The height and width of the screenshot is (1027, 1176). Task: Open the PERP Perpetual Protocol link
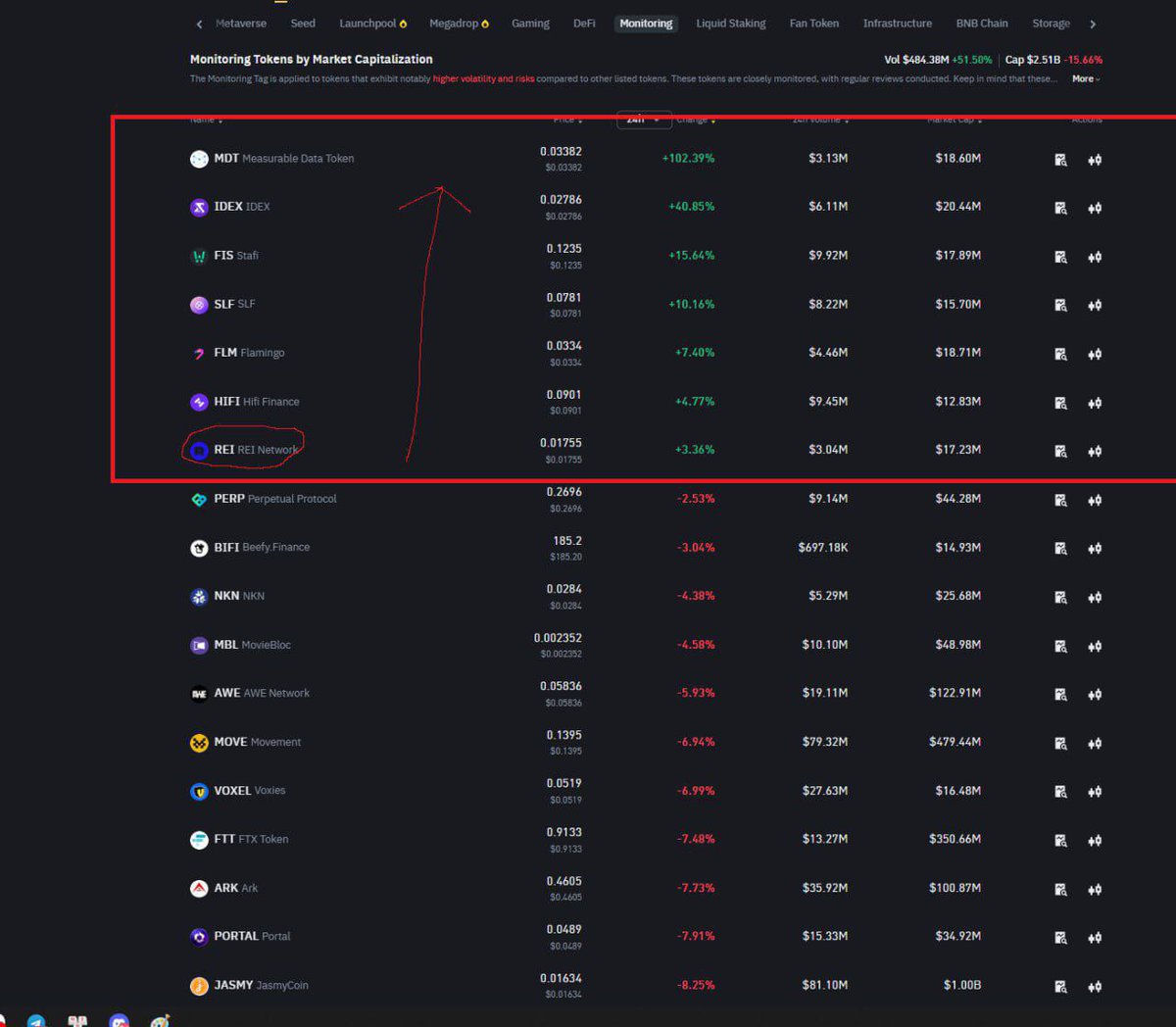coord(275,499)
